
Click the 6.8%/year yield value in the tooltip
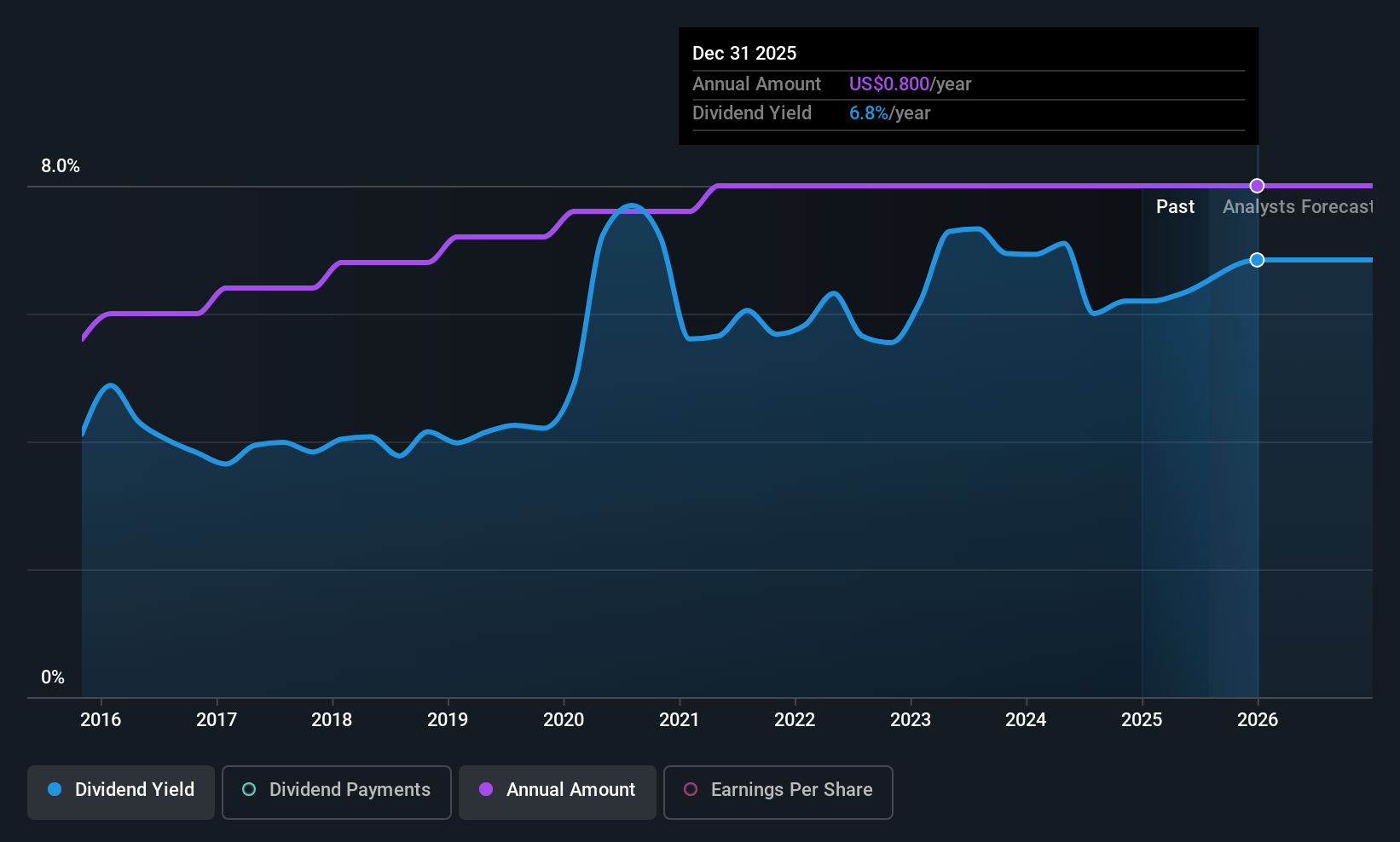(889, 113)
